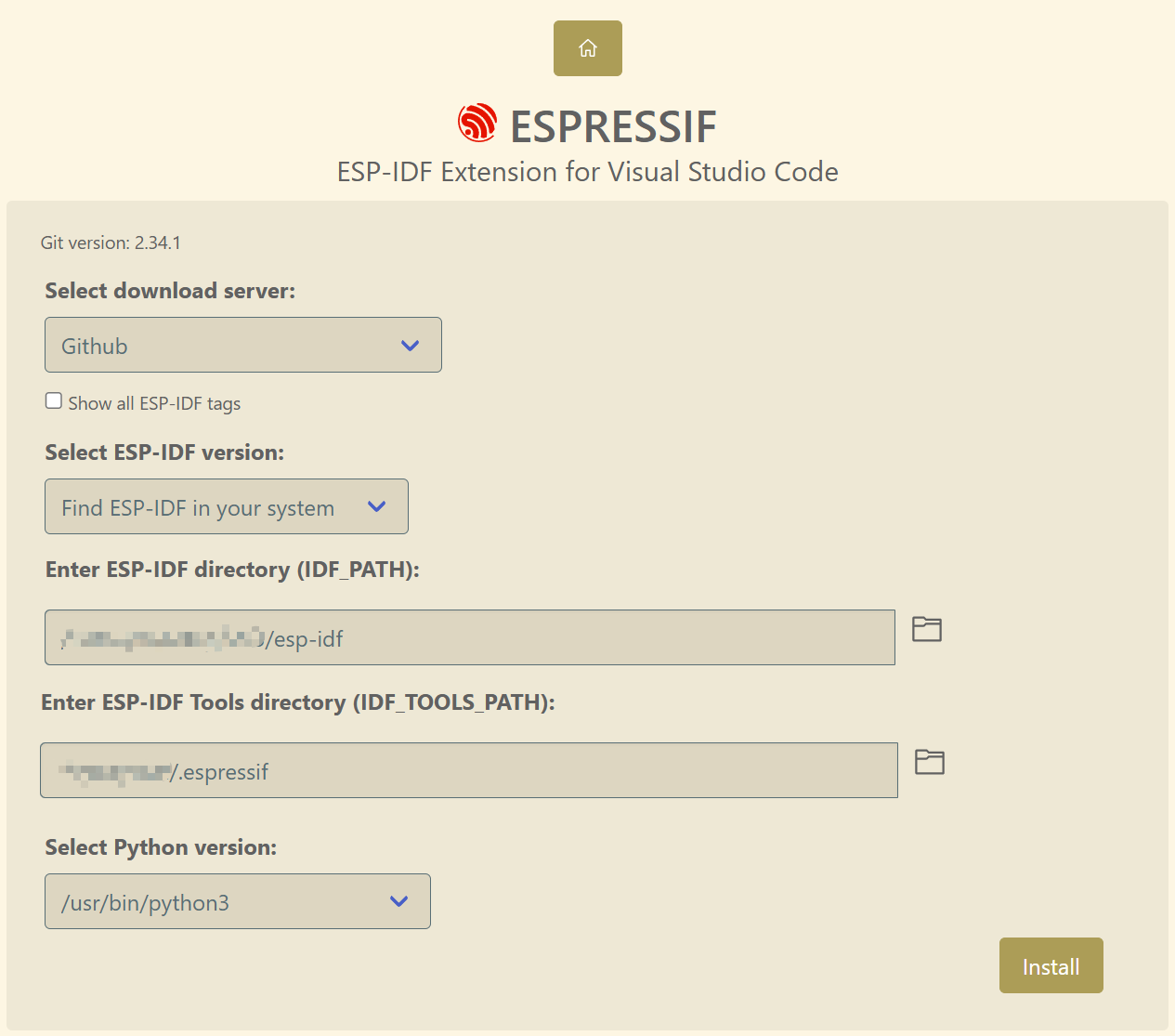Click the Install button

click(1051, 965)
